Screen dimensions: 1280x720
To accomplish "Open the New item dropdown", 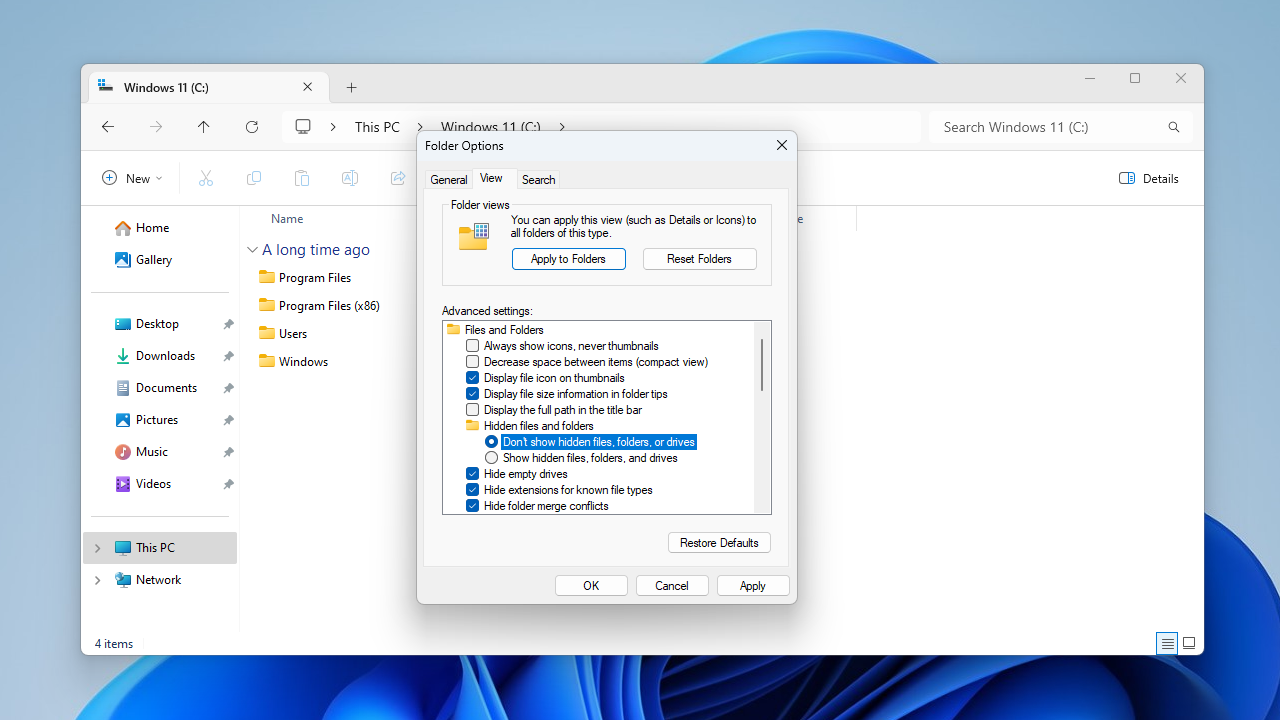I will [132, 178].
